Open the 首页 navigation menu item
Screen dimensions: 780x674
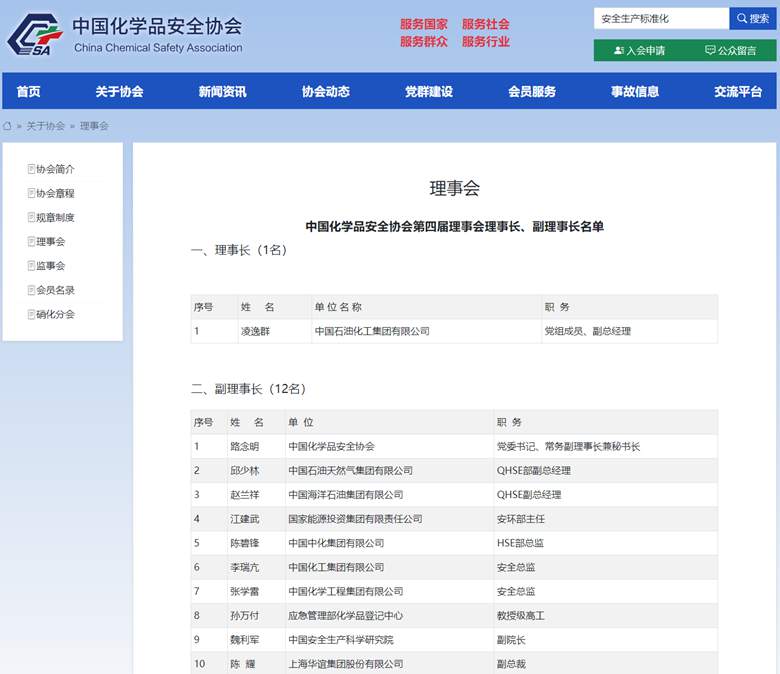[x=28, y=92]
